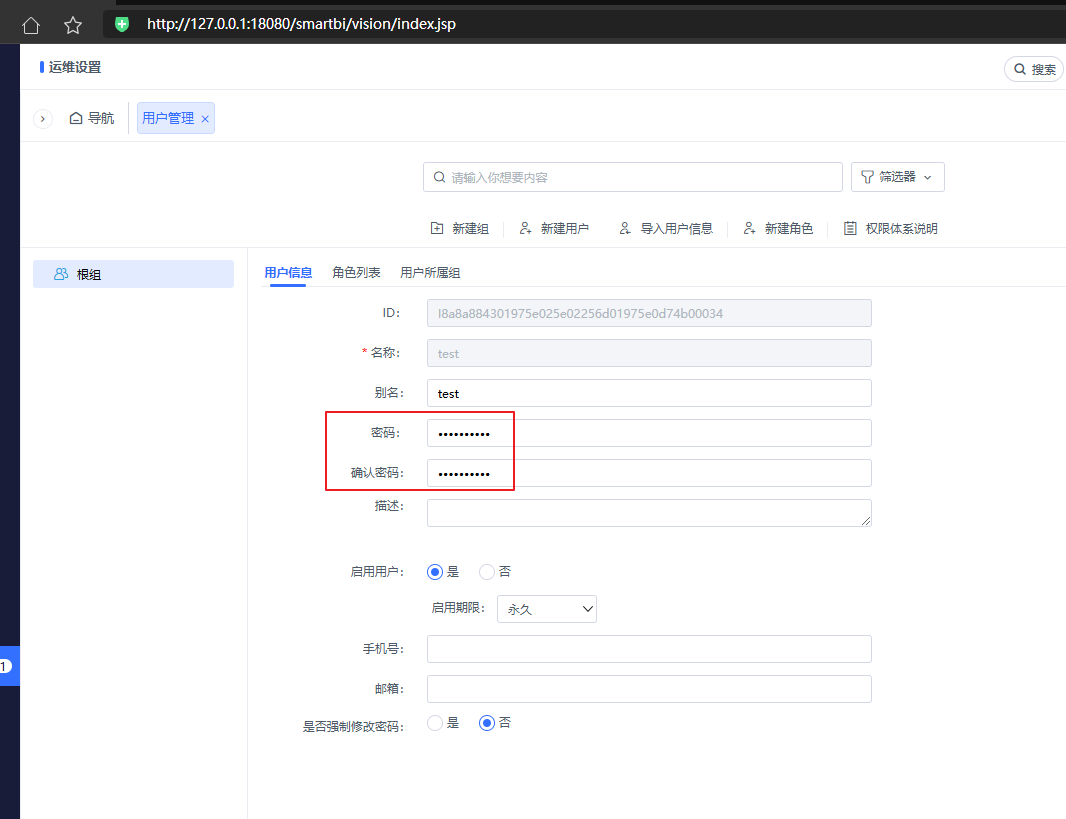Open the 启用期限 永久 dropdown

[547, 609]
